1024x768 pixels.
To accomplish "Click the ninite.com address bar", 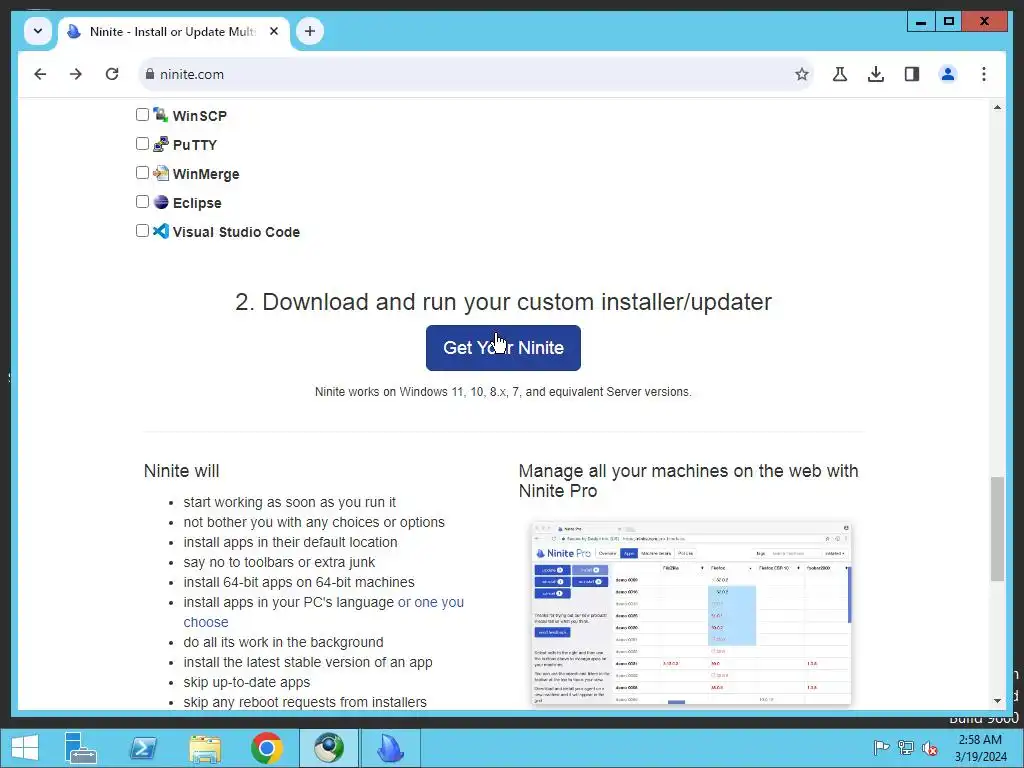I will [x=475, y=74].
